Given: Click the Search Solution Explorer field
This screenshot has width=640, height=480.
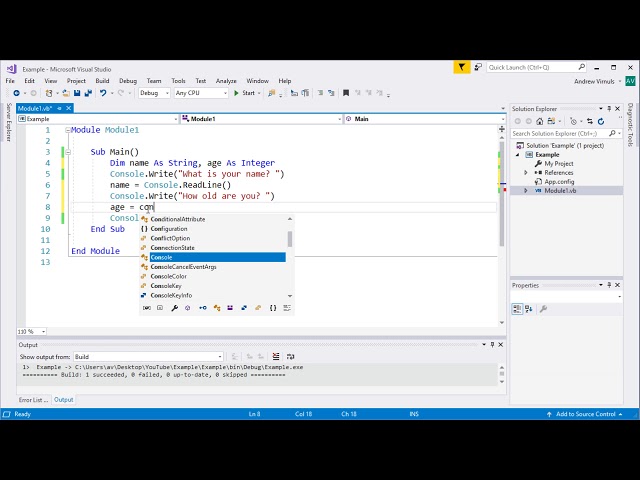Looking at the screenshot, I should (567, 133).
